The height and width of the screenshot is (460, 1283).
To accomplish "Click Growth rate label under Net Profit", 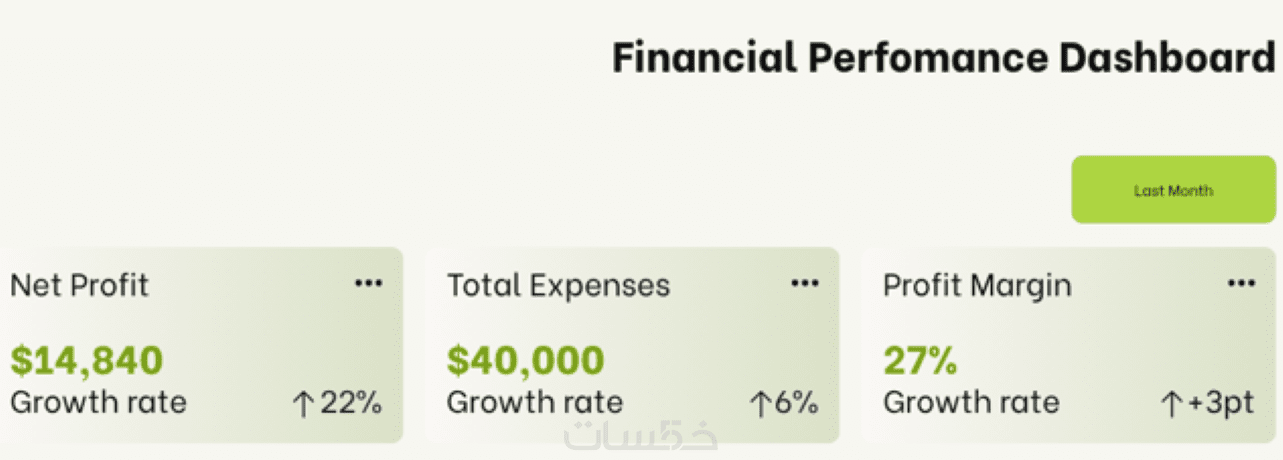I will coord(98,403).
